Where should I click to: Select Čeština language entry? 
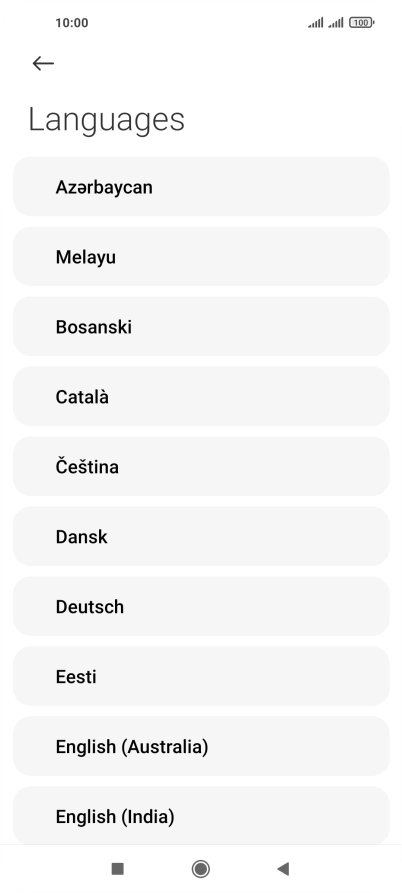pos(201,466)
